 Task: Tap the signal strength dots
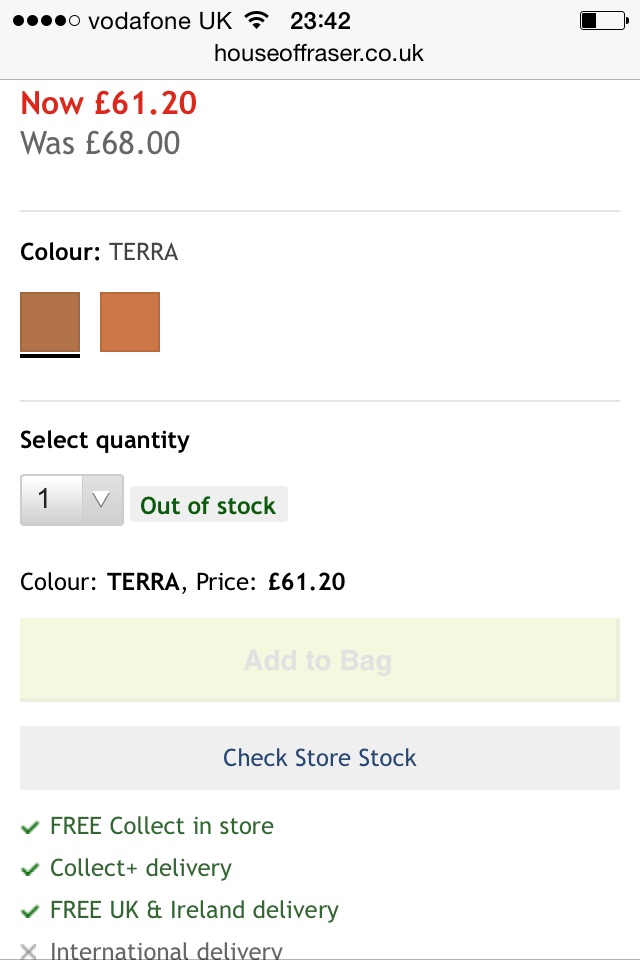46,21
